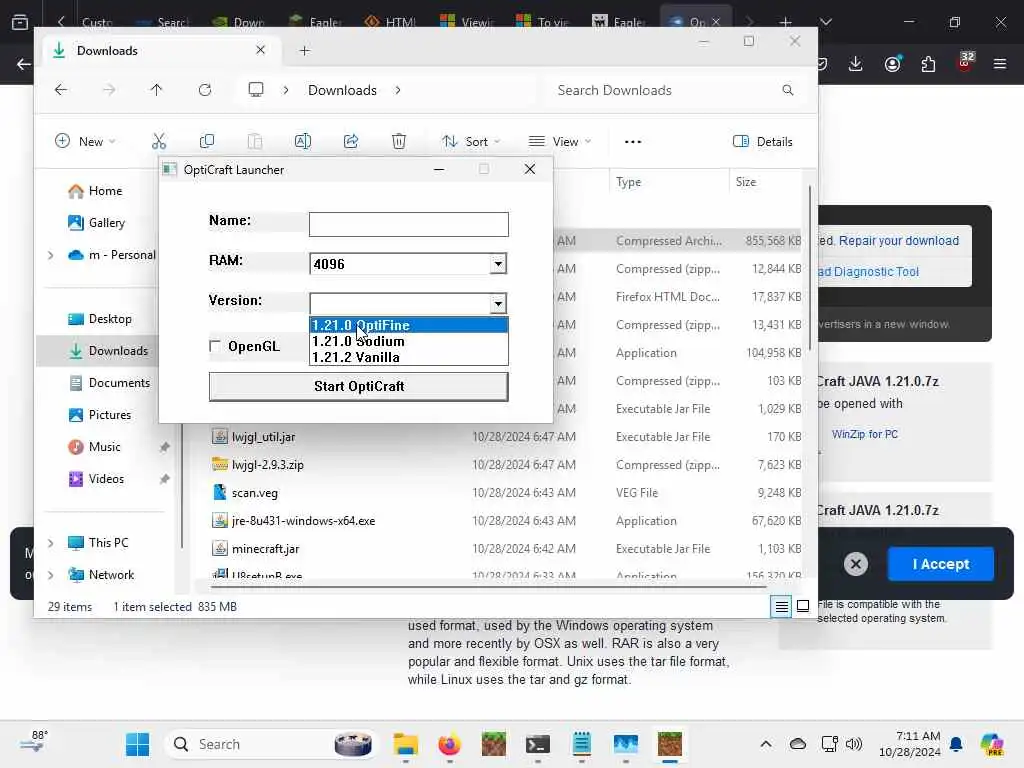The image size is (1024, 768).
Task: Go back in File Explorer
Action: pyautogui.click(x=61, y=90)
